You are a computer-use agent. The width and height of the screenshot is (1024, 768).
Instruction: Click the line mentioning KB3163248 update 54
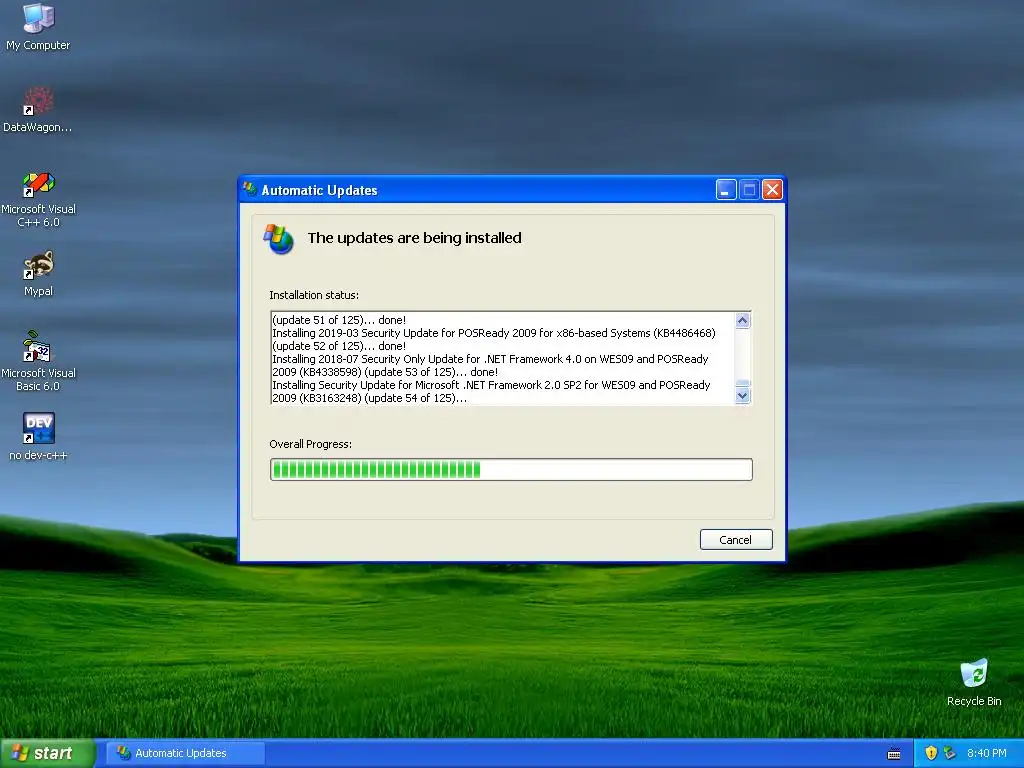click(x=370, y=398)
